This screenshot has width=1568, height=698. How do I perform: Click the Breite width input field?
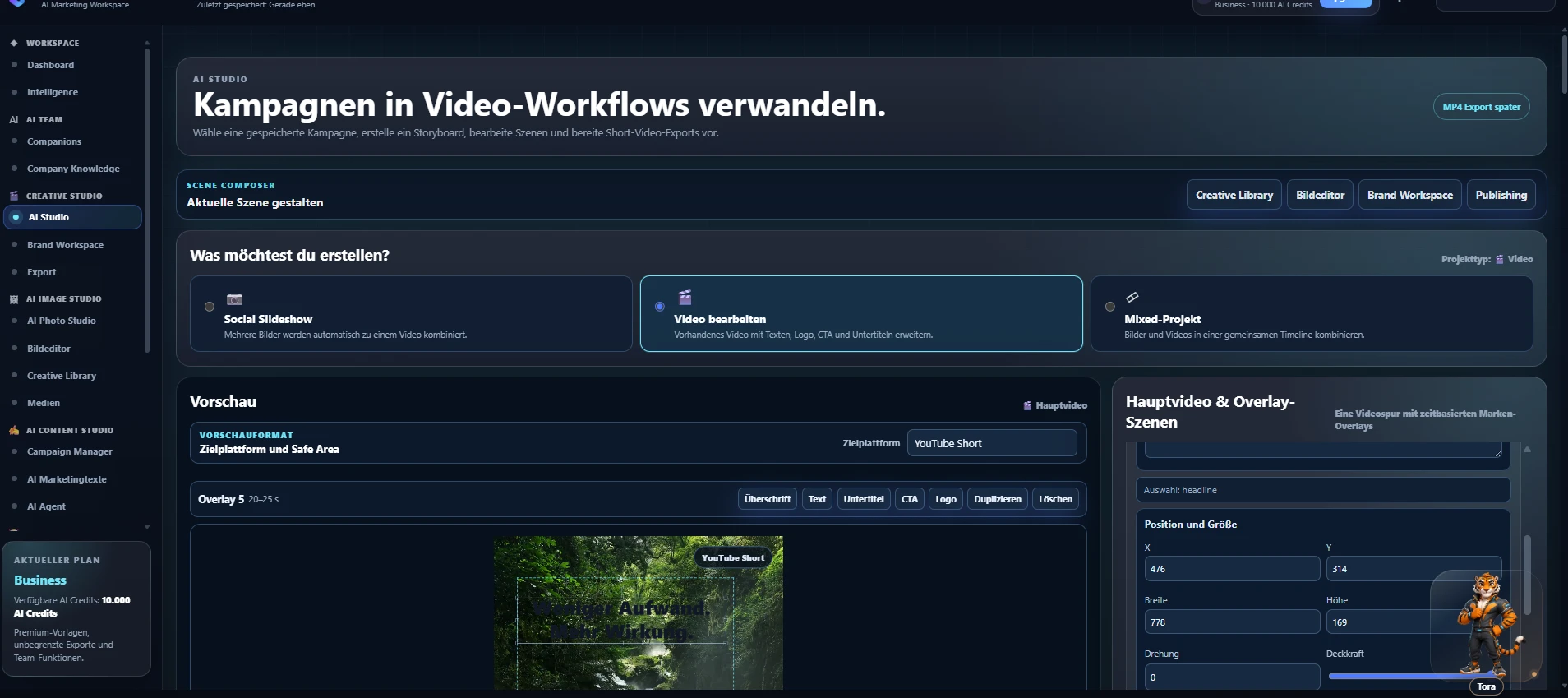click(x=1232, y=622)
